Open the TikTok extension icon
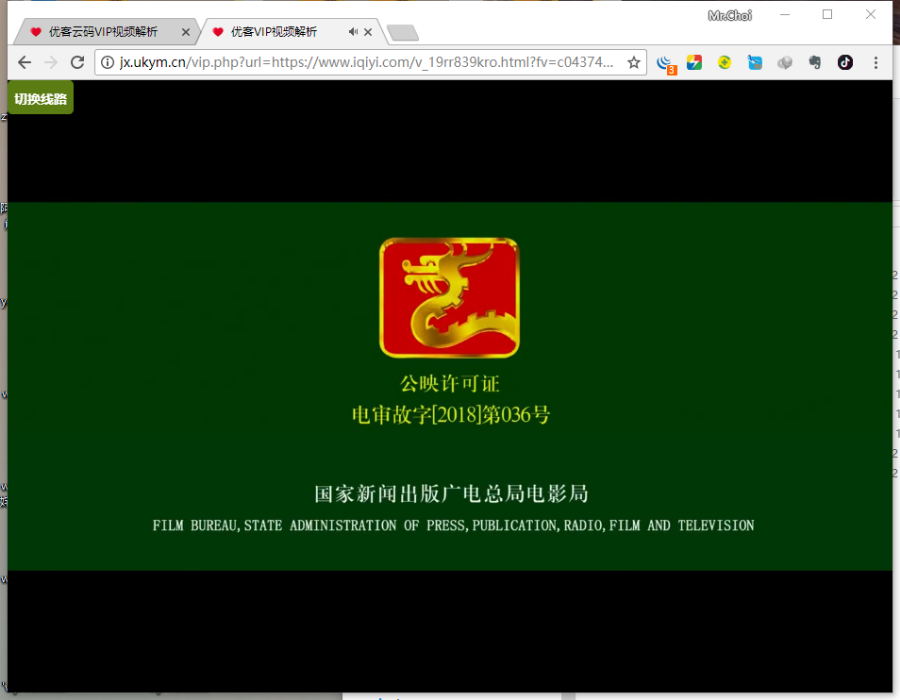 coord(845,62)
